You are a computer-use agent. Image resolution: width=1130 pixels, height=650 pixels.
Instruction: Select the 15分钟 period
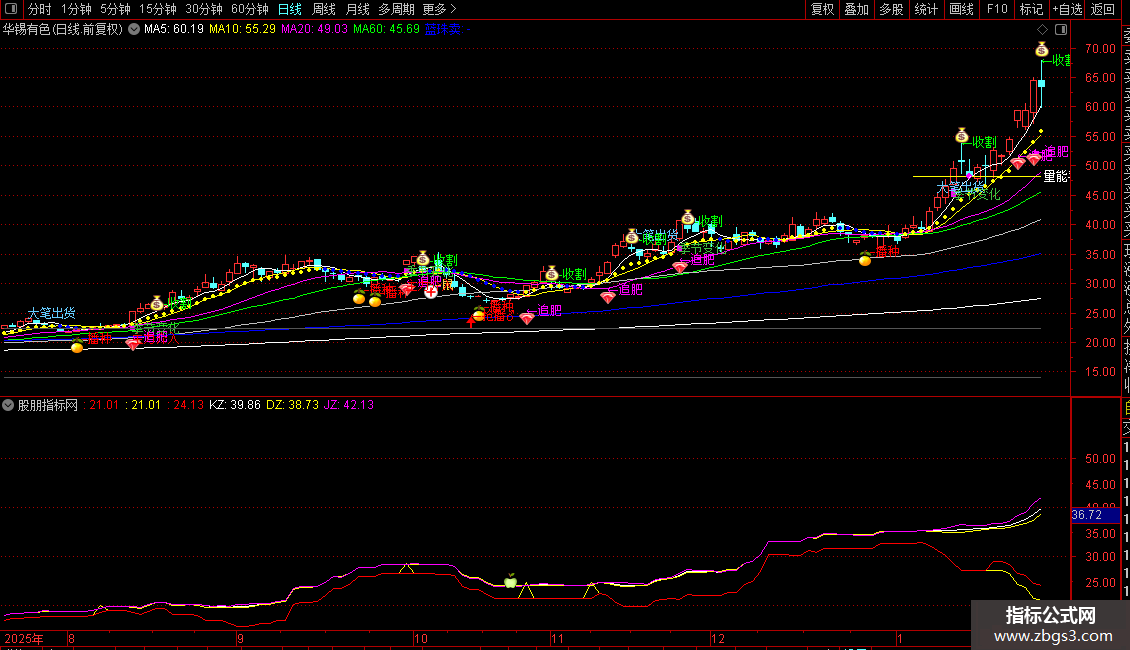coord(158,9)
